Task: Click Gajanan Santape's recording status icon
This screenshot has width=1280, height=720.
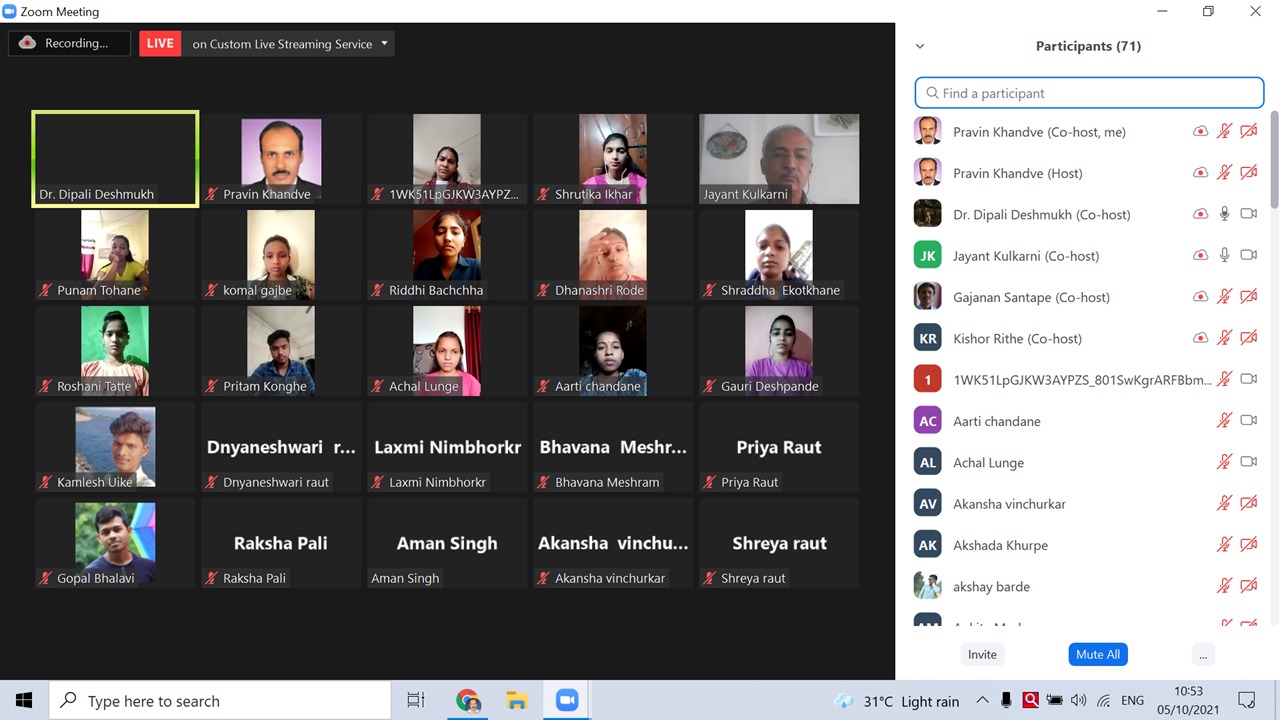Action: pos(1200,297)
